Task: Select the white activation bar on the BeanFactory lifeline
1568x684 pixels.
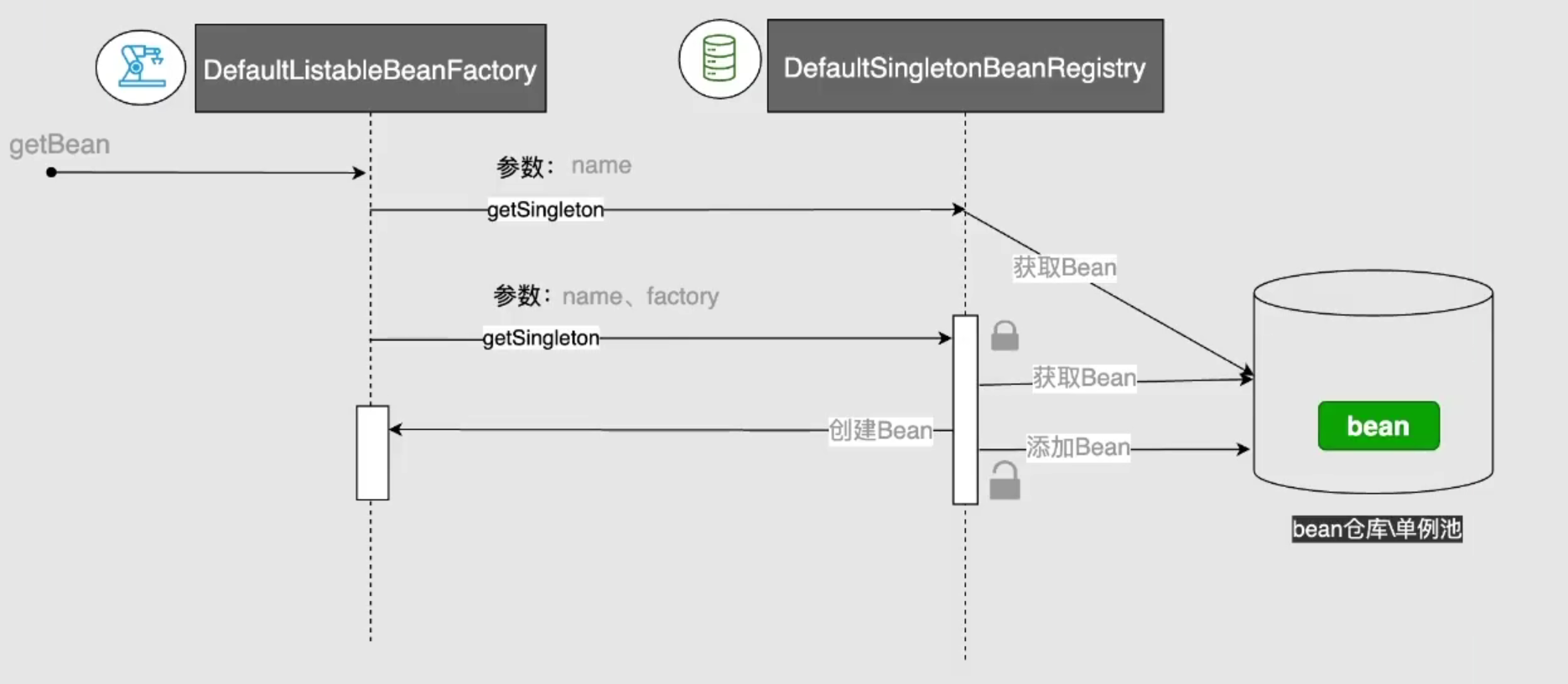Action: (372, 453)
